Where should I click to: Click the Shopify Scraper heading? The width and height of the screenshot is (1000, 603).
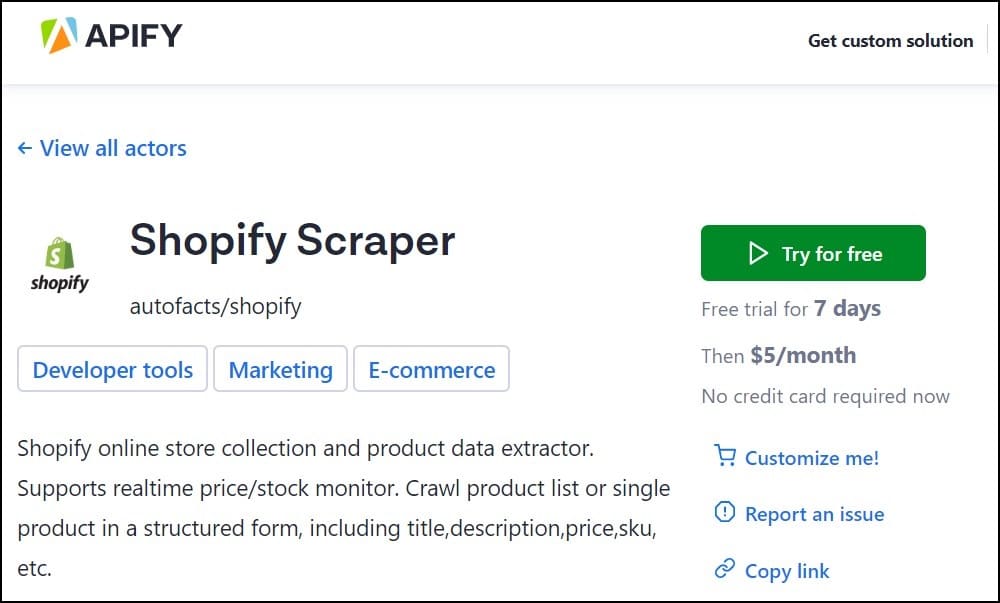[292, 241]
